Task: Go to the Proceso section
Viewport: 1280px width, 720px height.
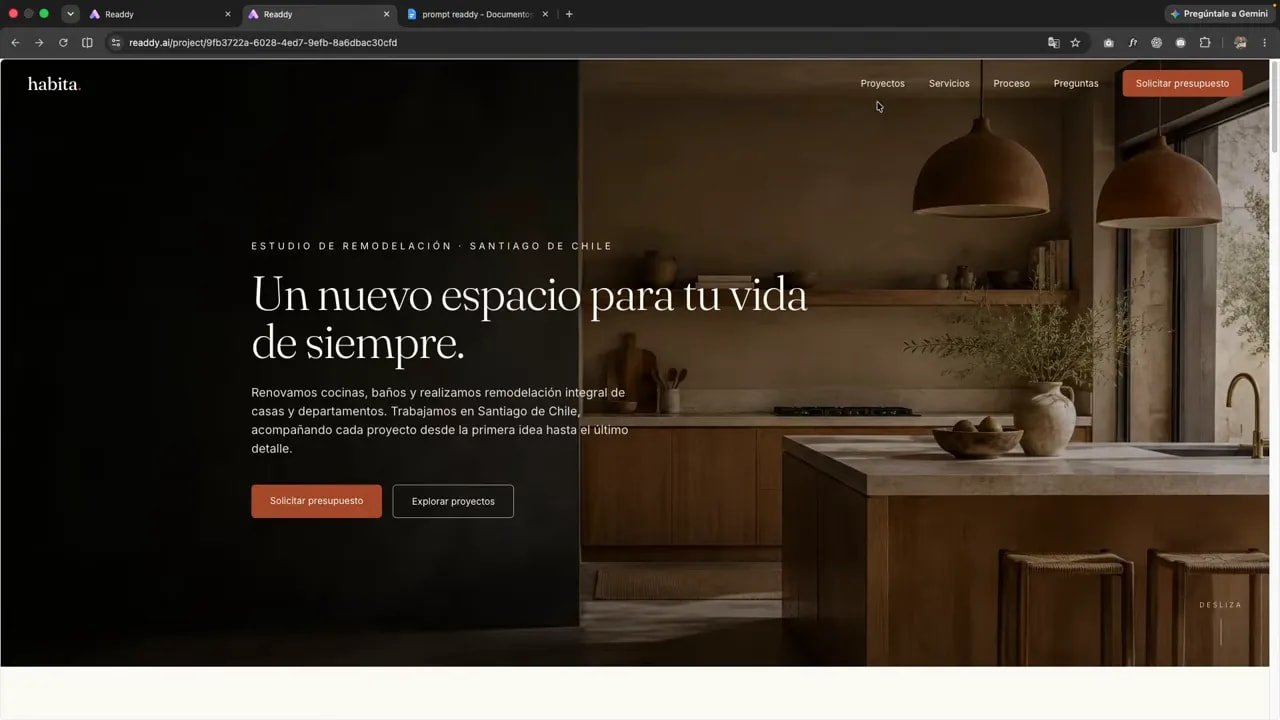Action: click(x=1011, y=83)
